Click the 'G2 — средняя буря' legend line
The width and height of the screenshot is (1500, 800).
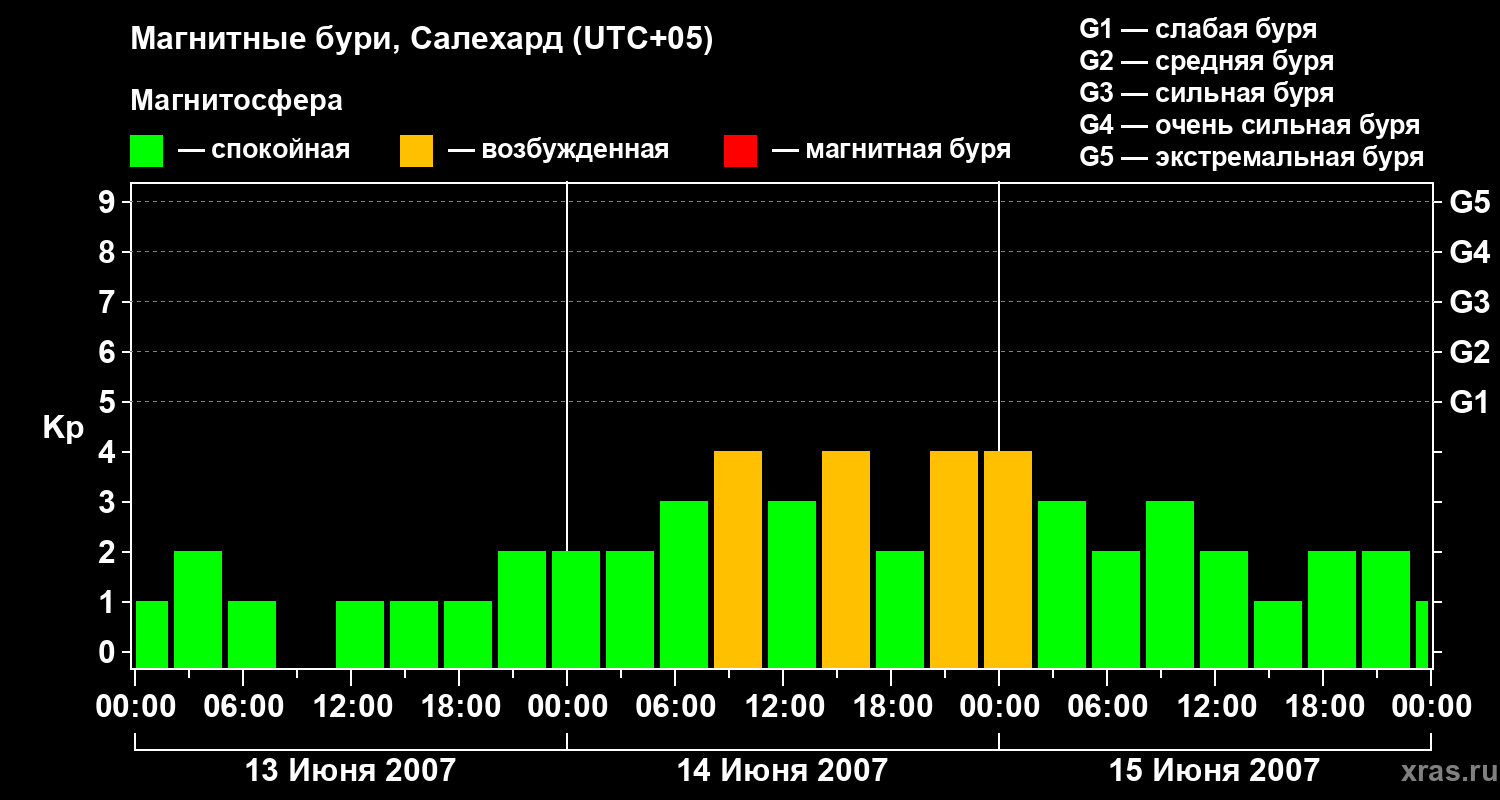pos(1206,61)
